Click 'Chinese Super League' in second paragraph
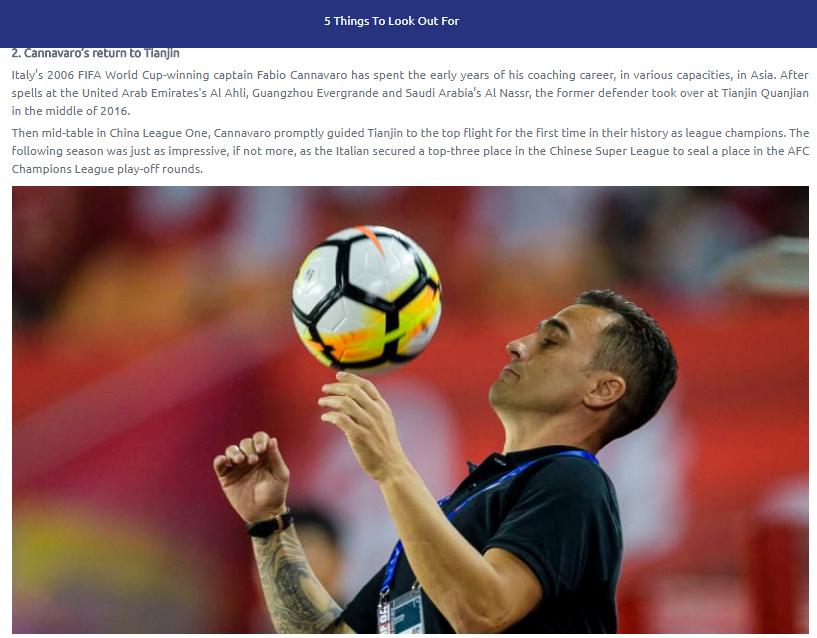The image size is (817, 638). click(x=609, y=151)
